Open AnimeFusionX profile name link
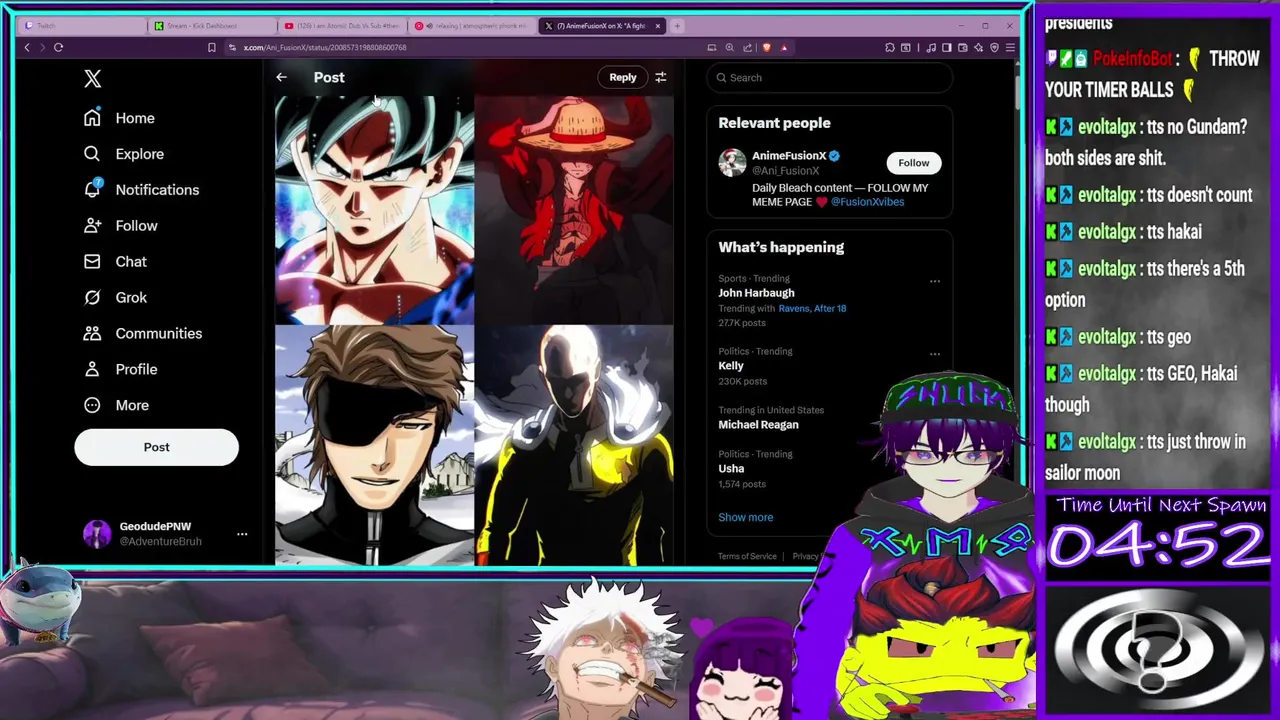Screen dimensions: 1280x720 [789, 156]
